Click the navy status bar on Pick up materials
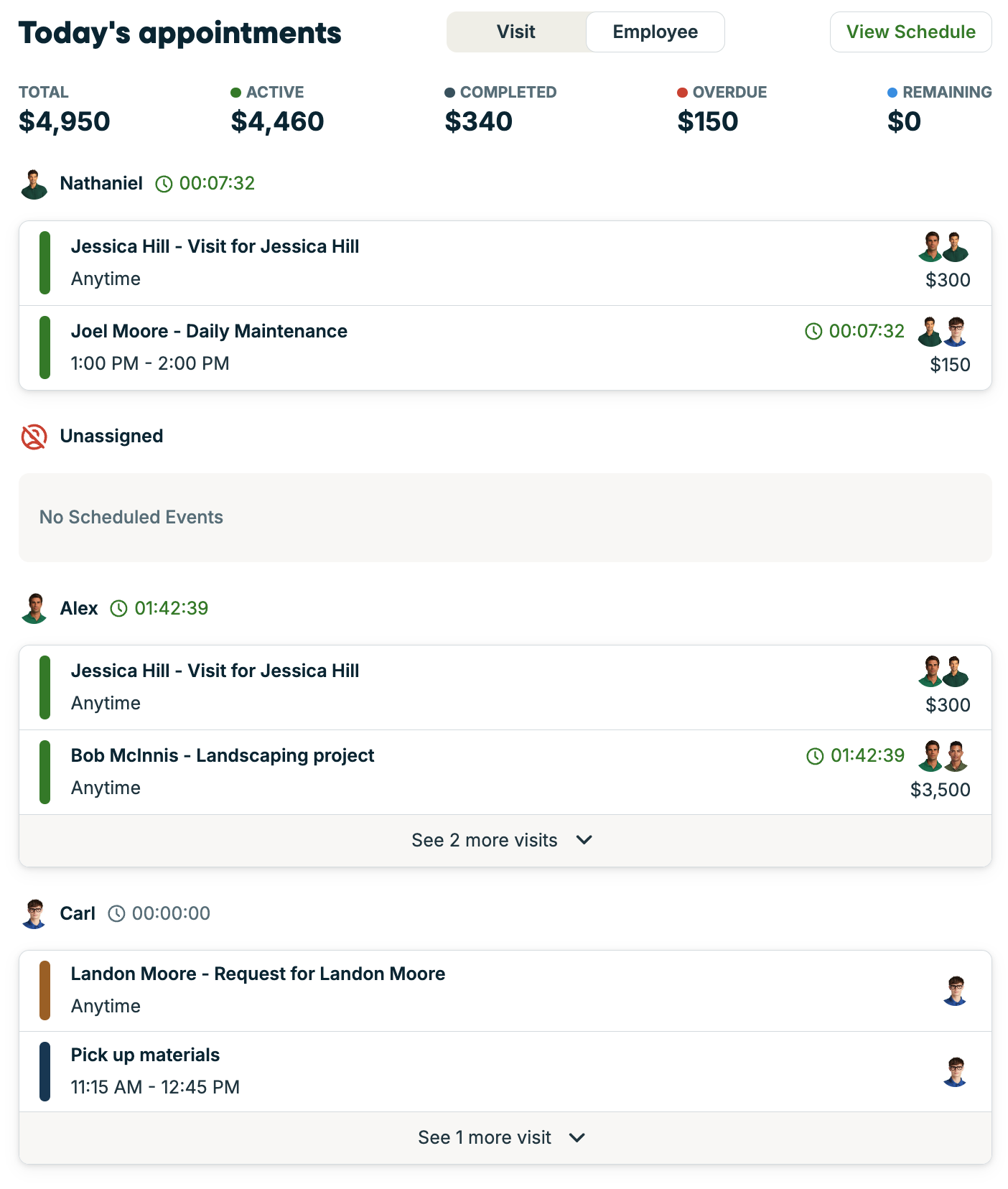The image size is (1008, 1189). pos(45,1071)
